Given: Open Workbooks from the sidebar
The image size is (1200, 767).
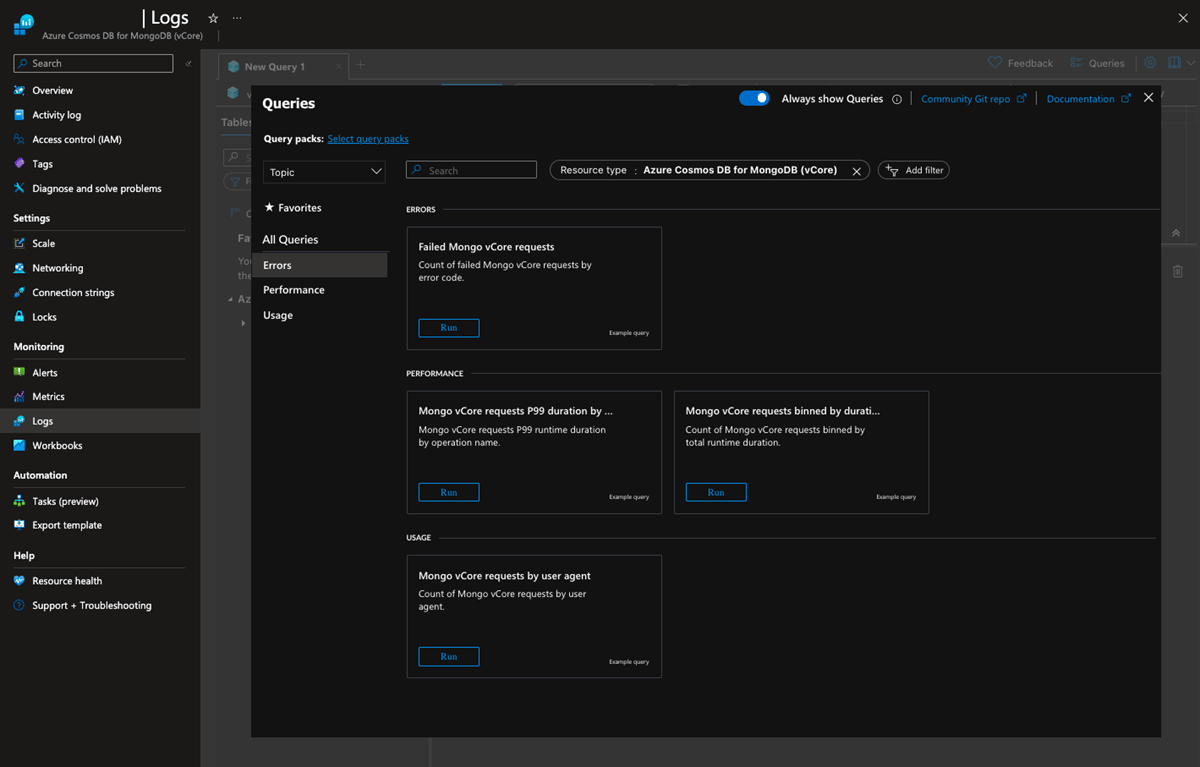Looking at the screenshot, I should click(x=57, y=446).
